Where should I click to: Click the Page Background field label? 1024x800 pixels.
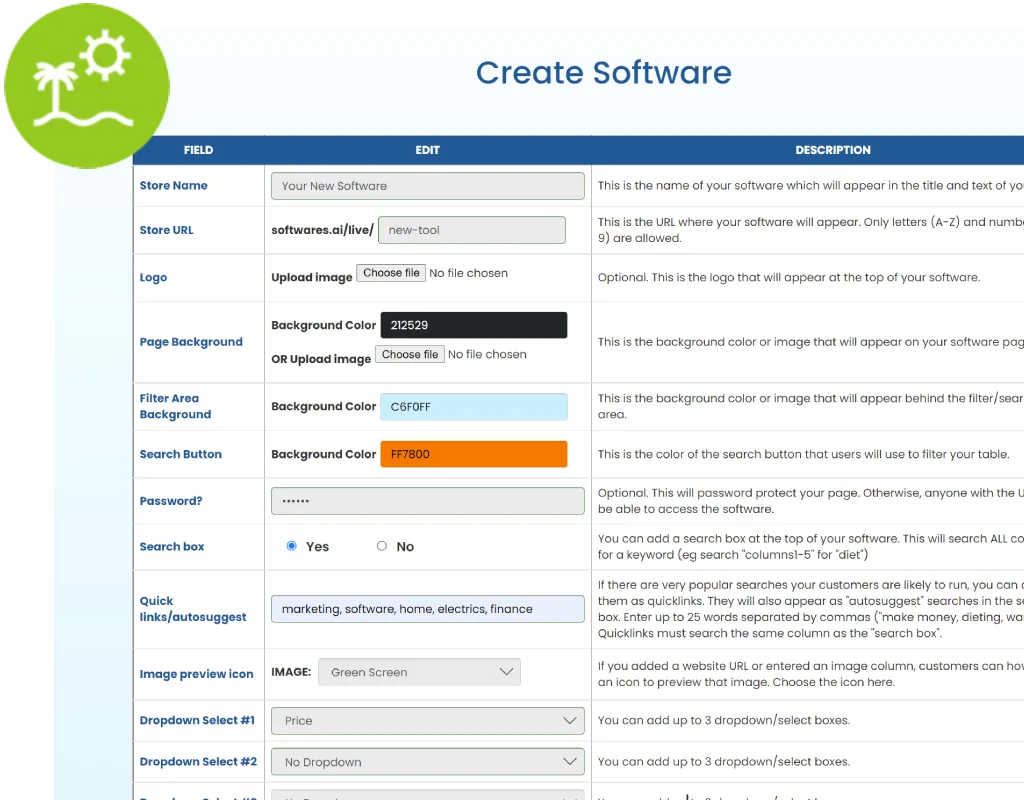pyautogui.click(x=191, y=342)
